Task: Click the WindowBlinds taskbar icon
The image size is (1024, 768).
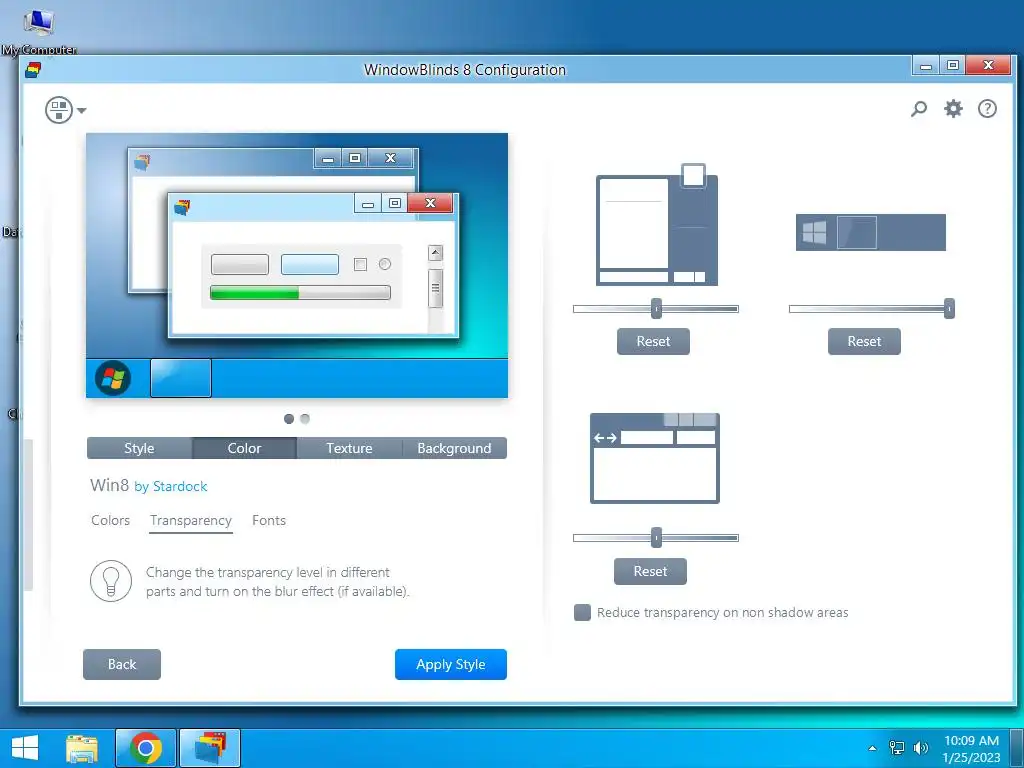Action: click(x=210, y=748)
